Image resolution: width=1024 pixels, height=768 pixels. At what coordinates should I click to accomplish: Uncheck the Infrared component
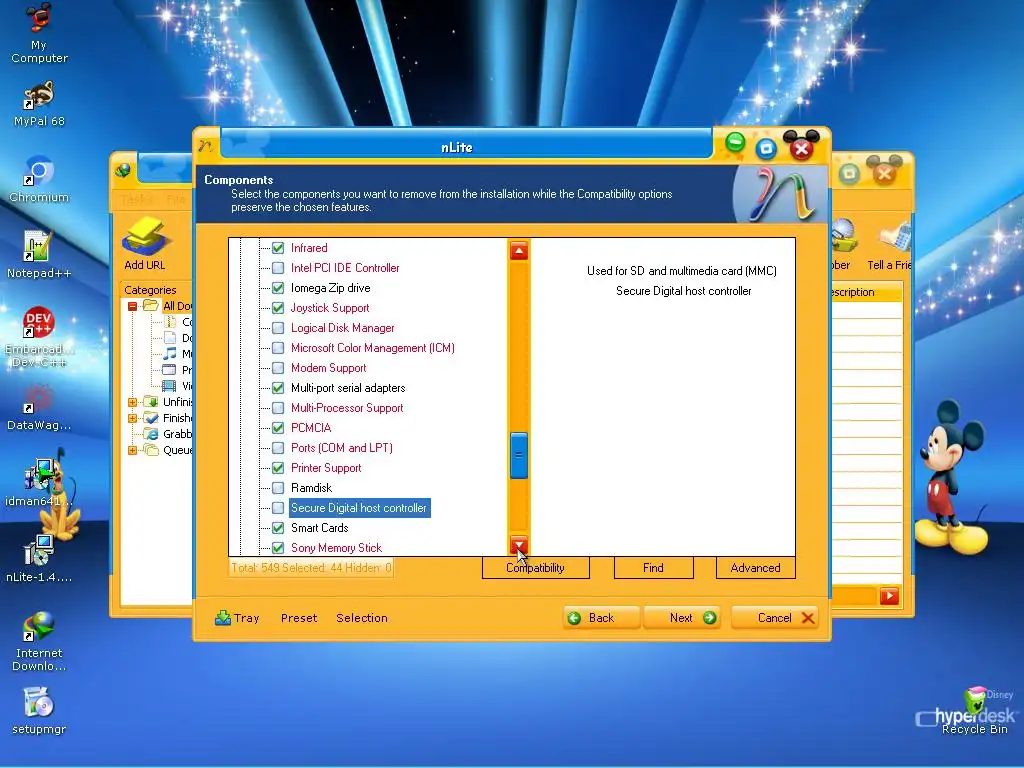[278, 248]
